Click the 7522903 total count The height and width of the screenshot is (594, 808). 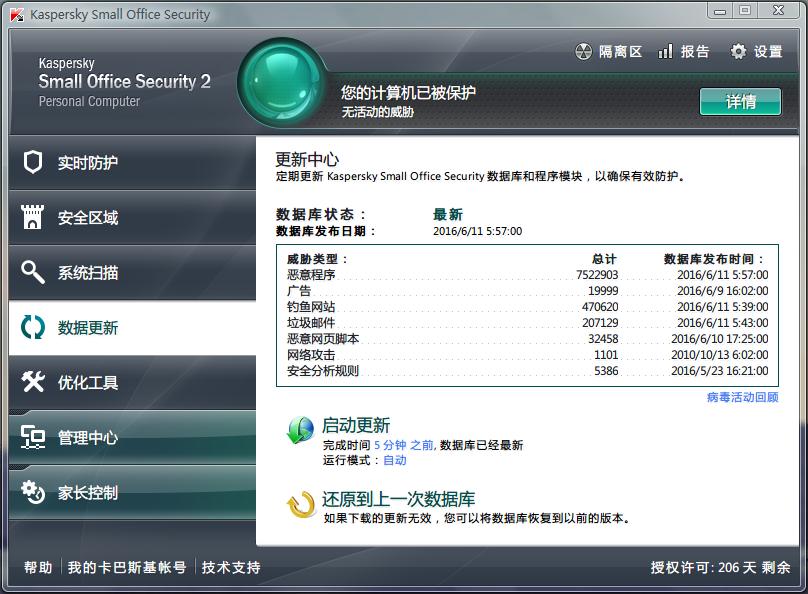pyautogui.click(x=597, y=275)
